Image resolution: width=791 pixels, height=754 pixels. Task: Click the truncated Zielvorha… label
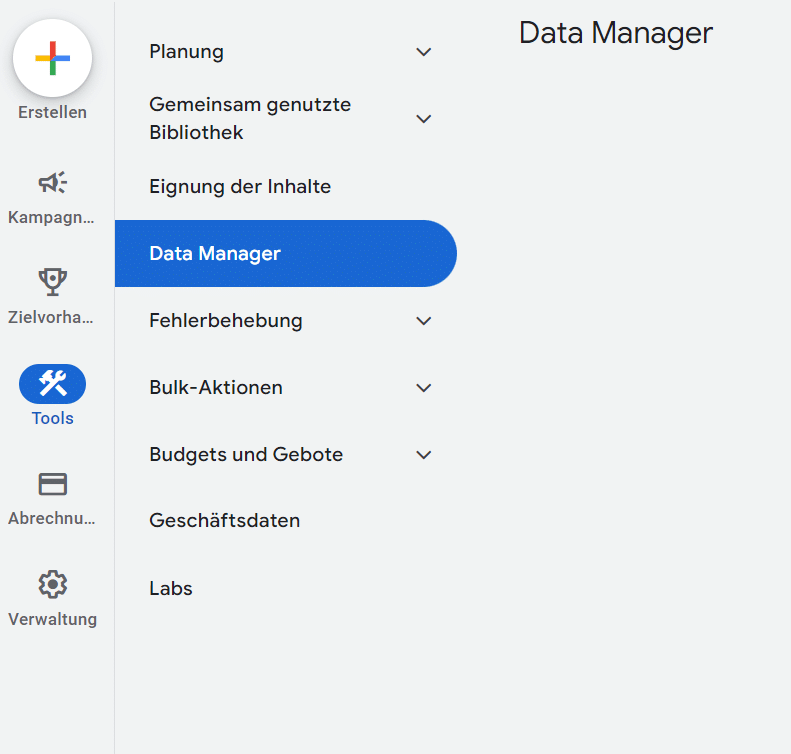(x=50, y=317)
